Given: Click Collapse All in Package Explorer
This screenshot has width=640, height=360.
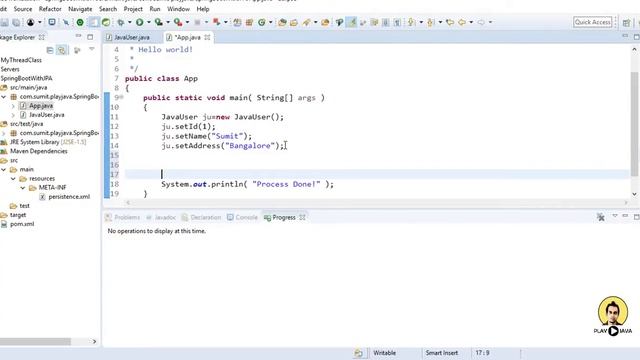Looking at the screenshot, I should pos(50,50).
